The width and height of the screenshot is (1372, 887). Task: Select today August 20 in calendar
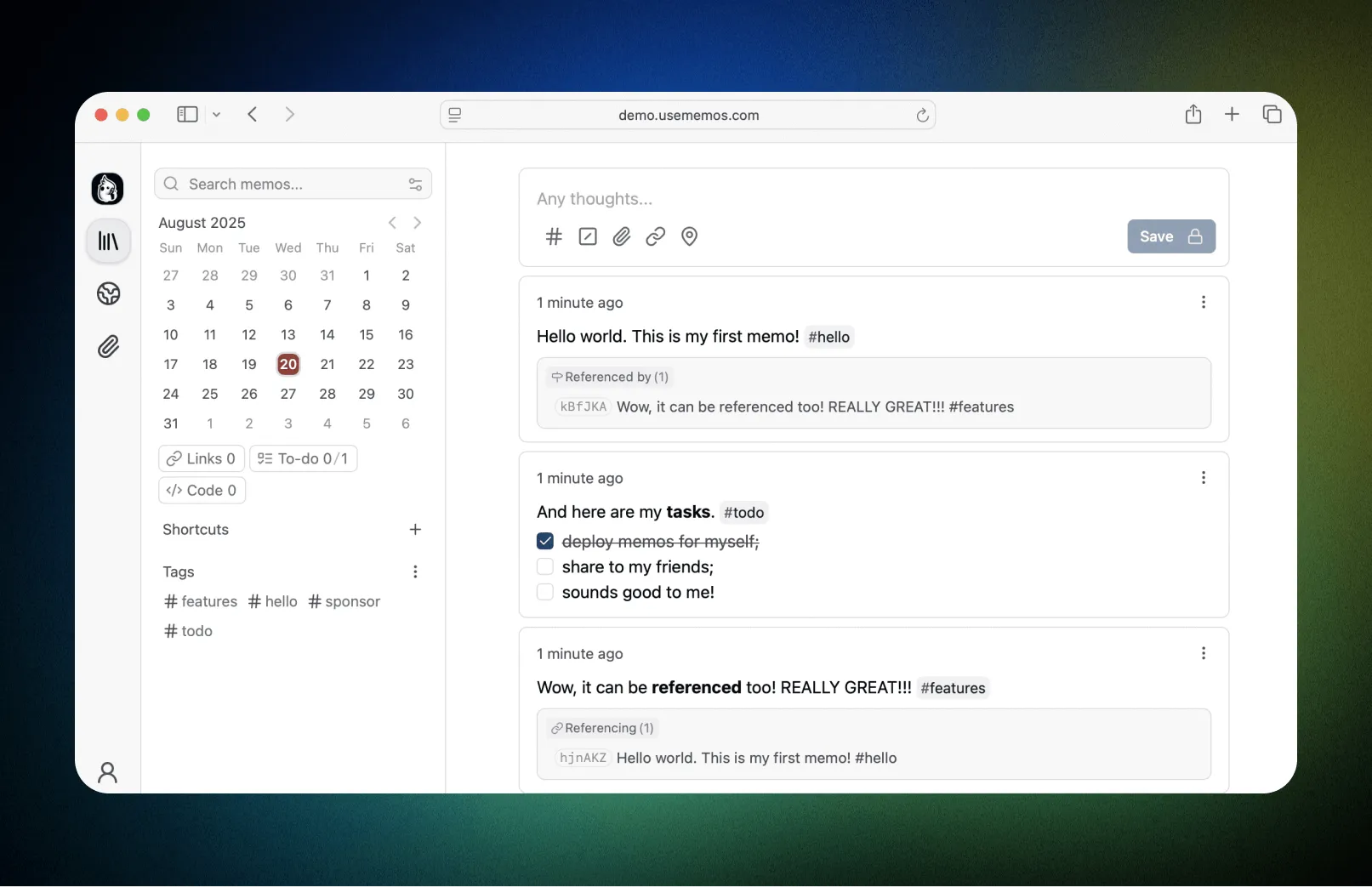288,364
